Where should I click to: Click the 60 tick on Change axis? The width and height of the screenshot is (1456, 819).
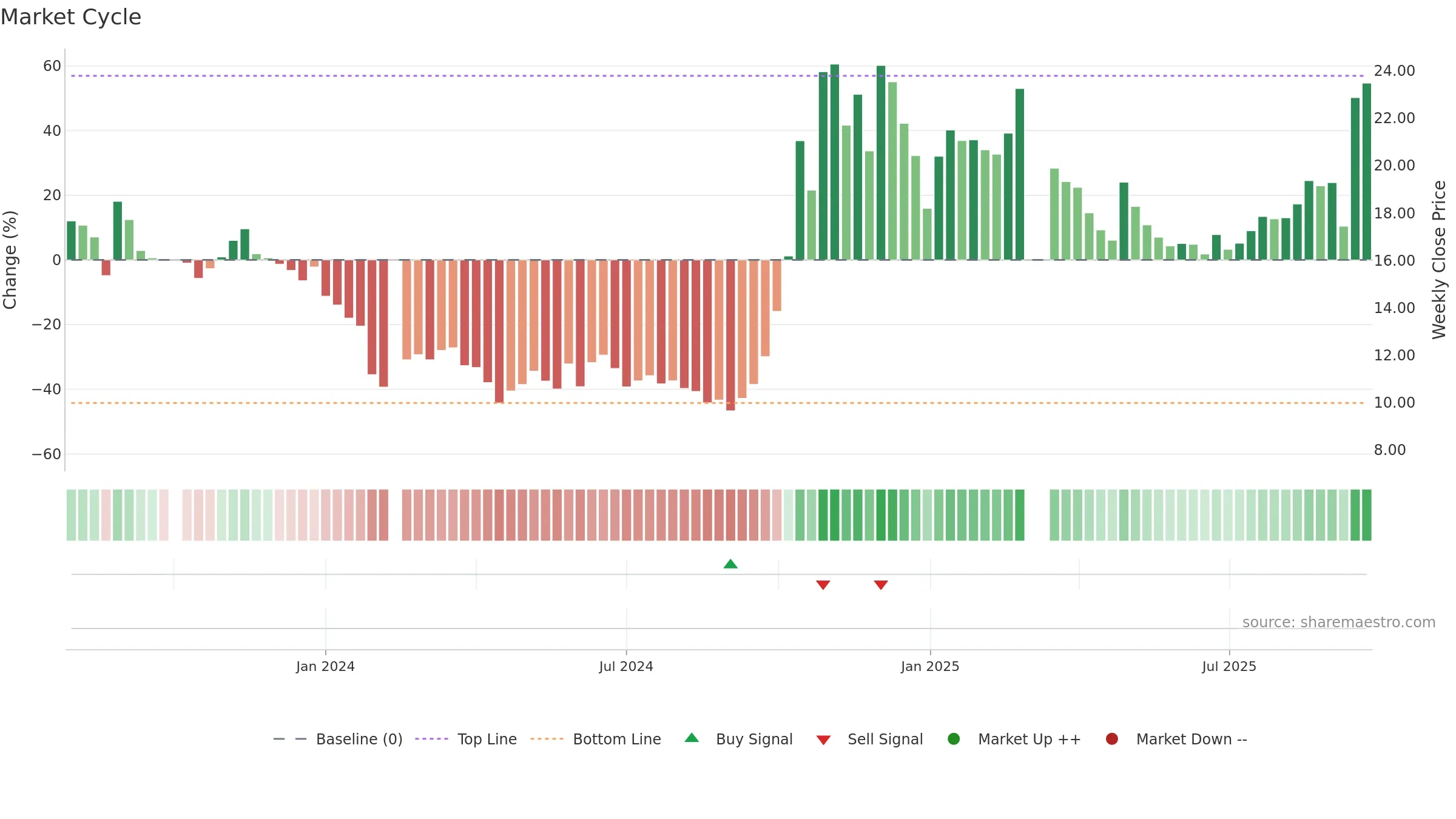52,66
